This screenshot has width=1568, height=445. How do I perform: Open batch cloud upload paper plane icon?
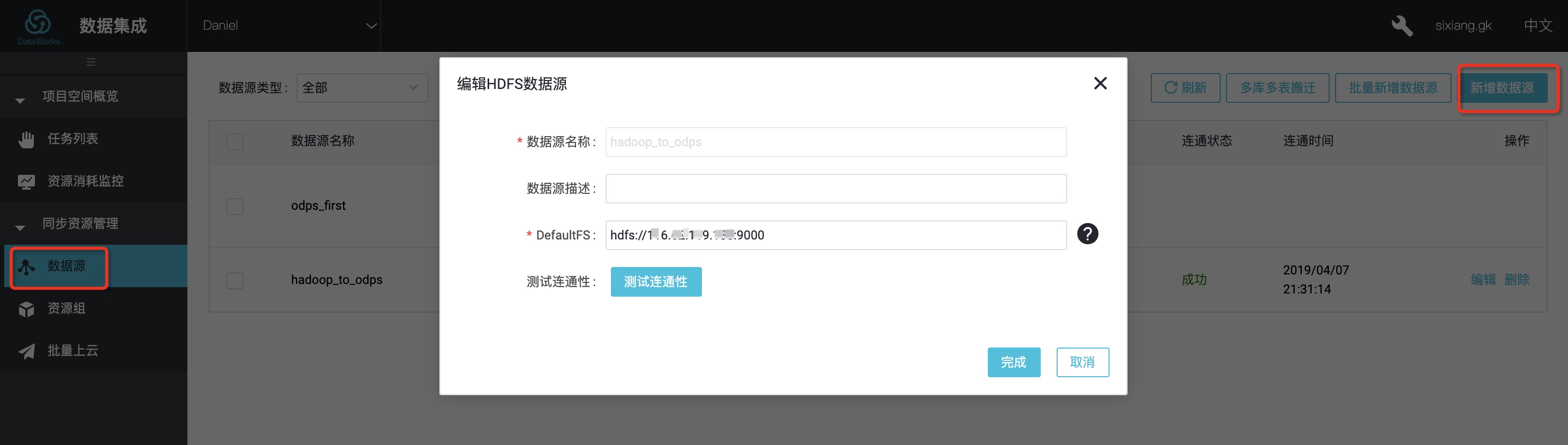pyautogui.click(x=26, y=351)
